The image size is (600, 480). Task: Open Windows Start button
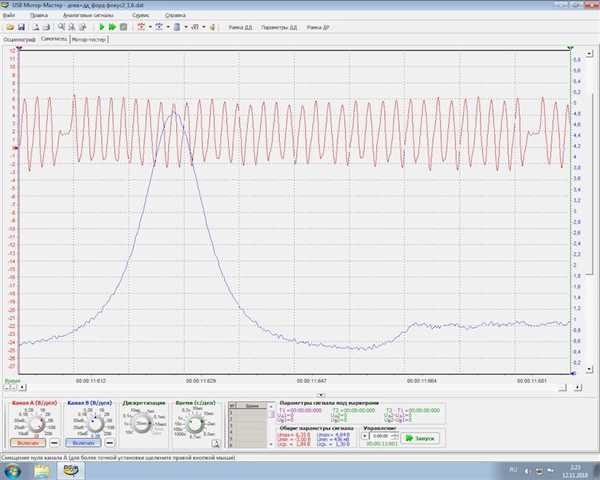point(12,471)
